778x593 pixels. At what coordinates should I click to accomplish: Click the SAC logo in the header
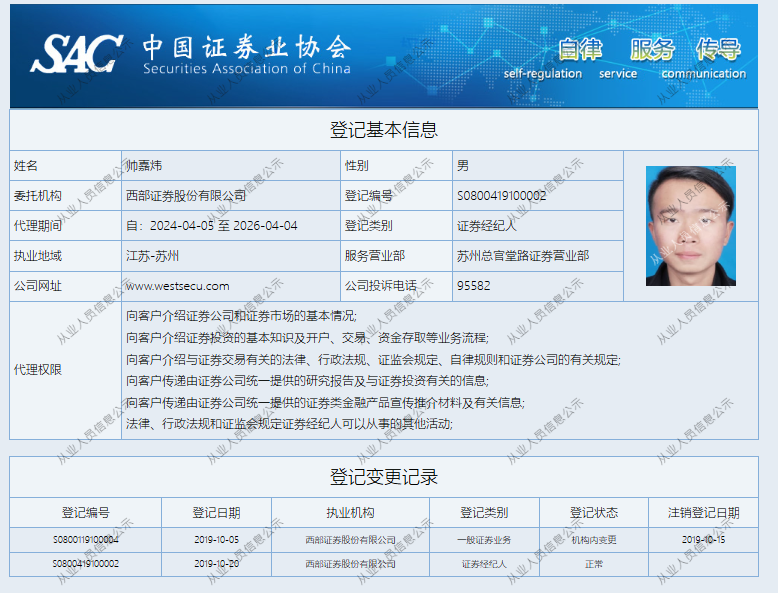[x=77, y=55]
